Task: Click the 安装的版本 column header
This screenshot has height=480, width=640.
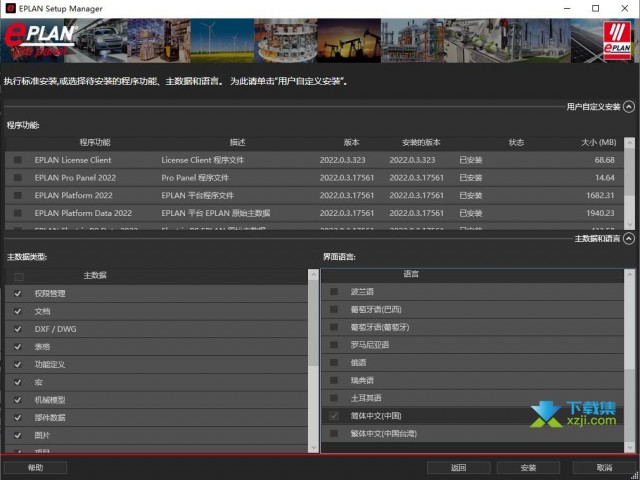Action: pos(421,142)
